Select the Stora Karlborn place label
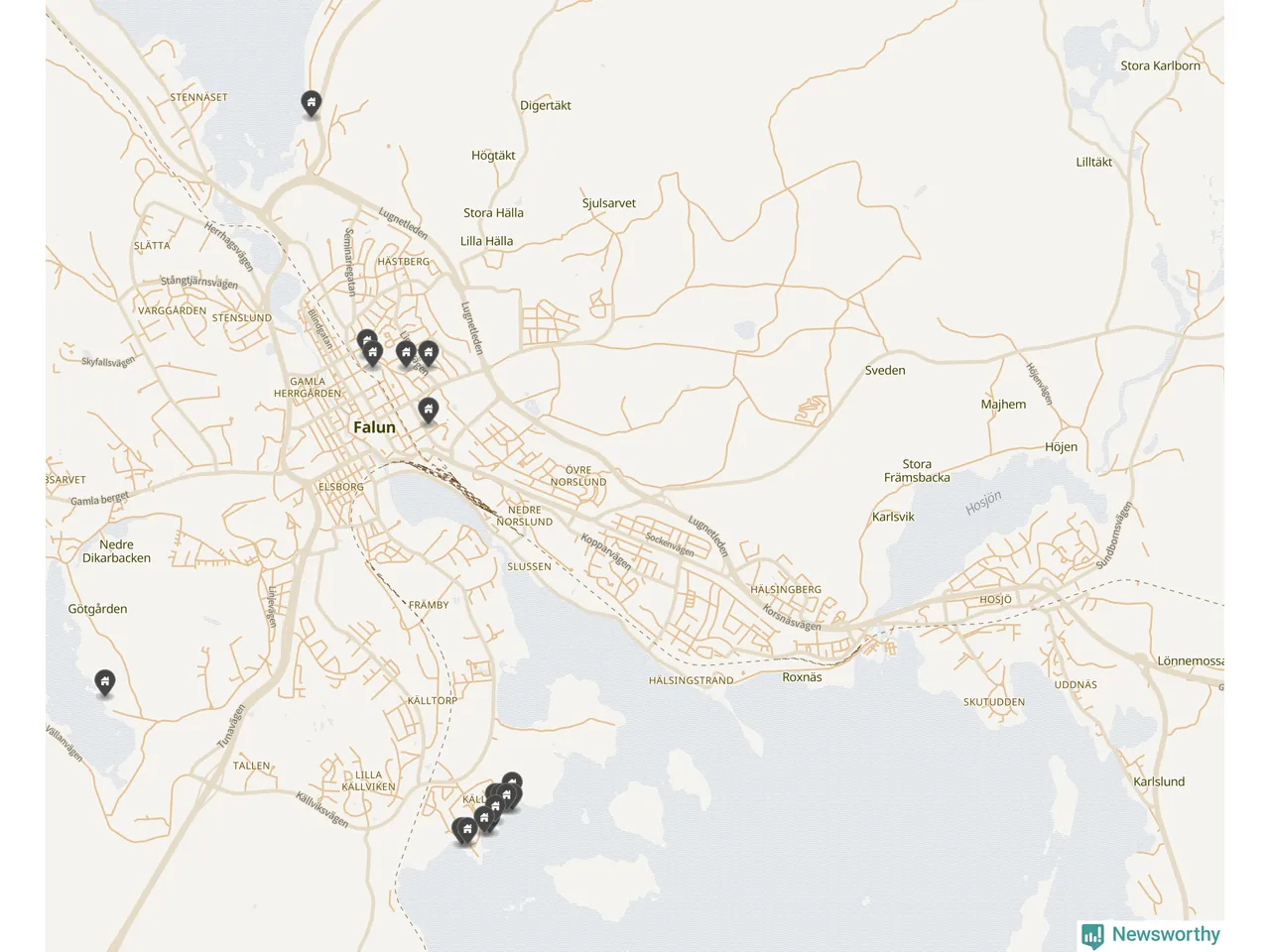Image resolution: width=1270 pixels, height=952 pixels. (x=1160, y=66)
